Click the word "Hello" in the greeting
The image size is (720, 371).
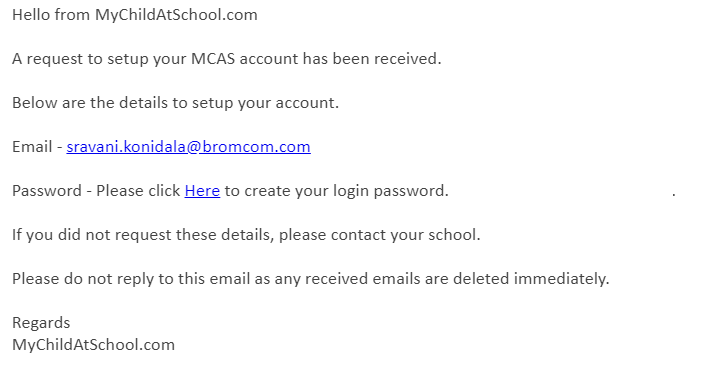[x=31, y=15]
